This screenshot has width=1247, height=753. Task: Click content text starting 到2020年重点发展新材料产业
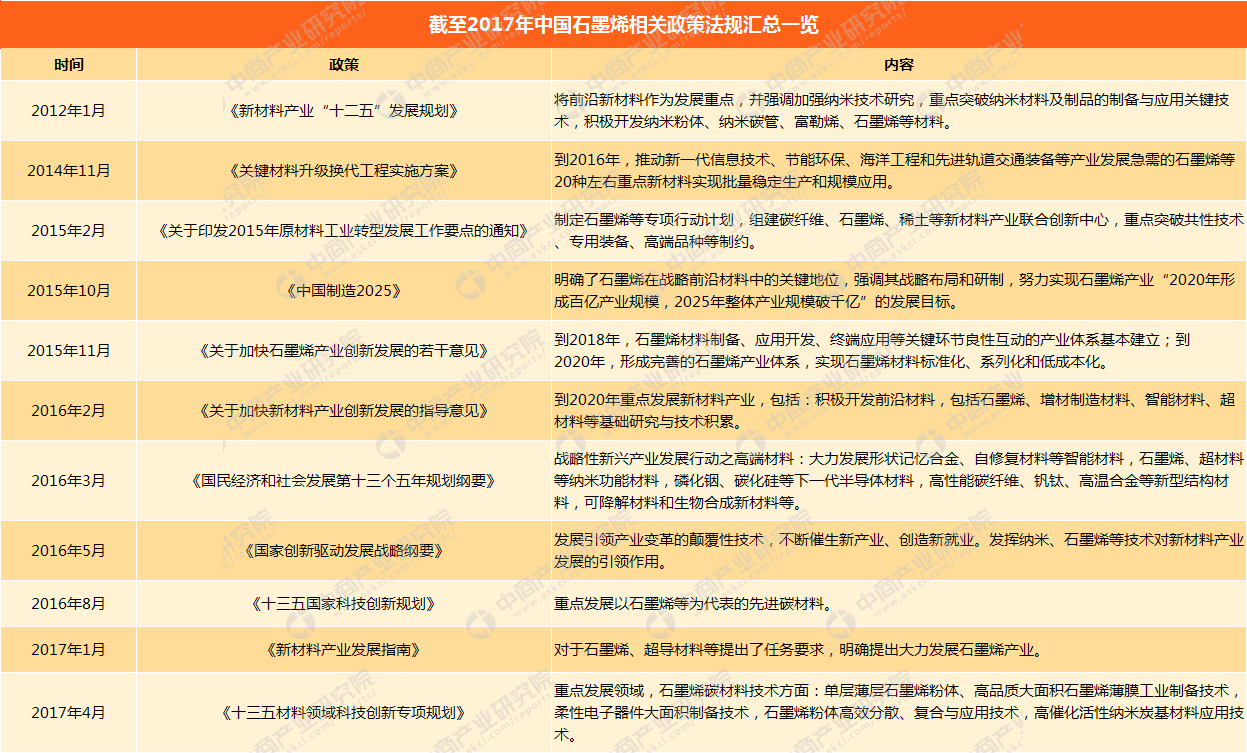tap(895, 411)
